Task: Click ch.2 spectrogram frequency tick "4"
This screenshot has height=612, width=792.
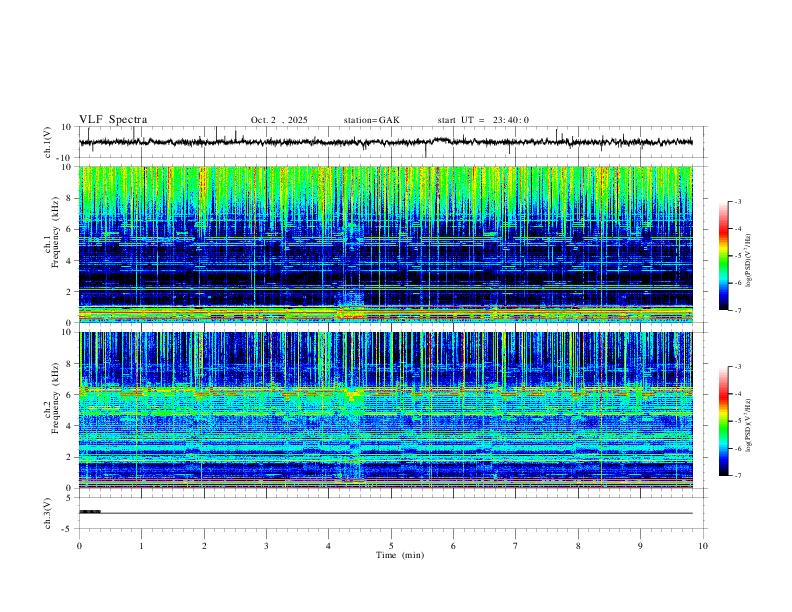Action: click(x=69, y=426)
